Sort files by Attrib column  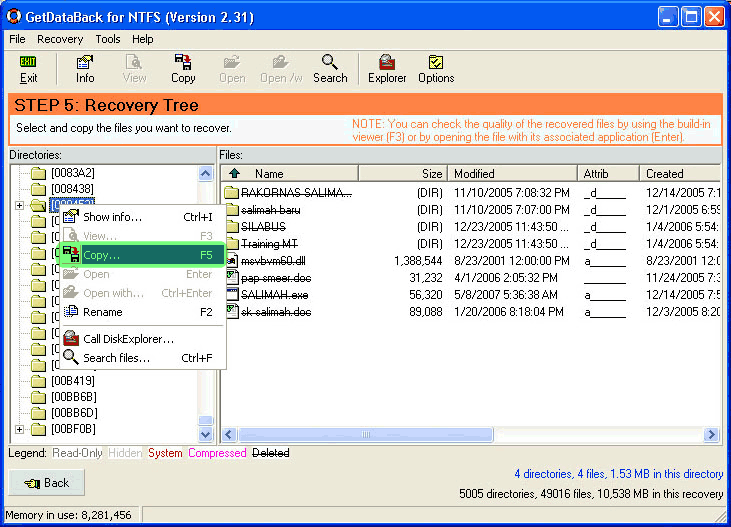pyautogui.click(x=608, y=173)
